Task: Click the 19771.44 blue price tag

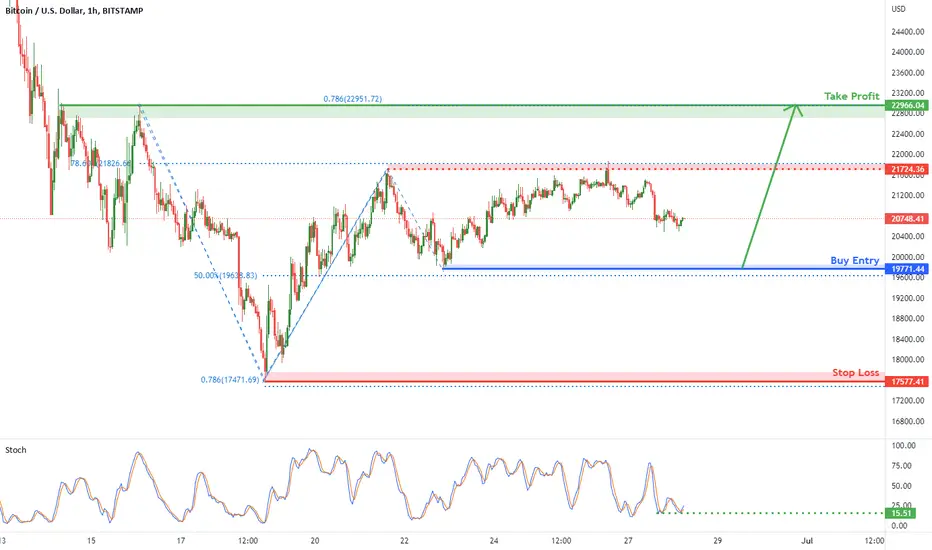Action: pos(906,269)
